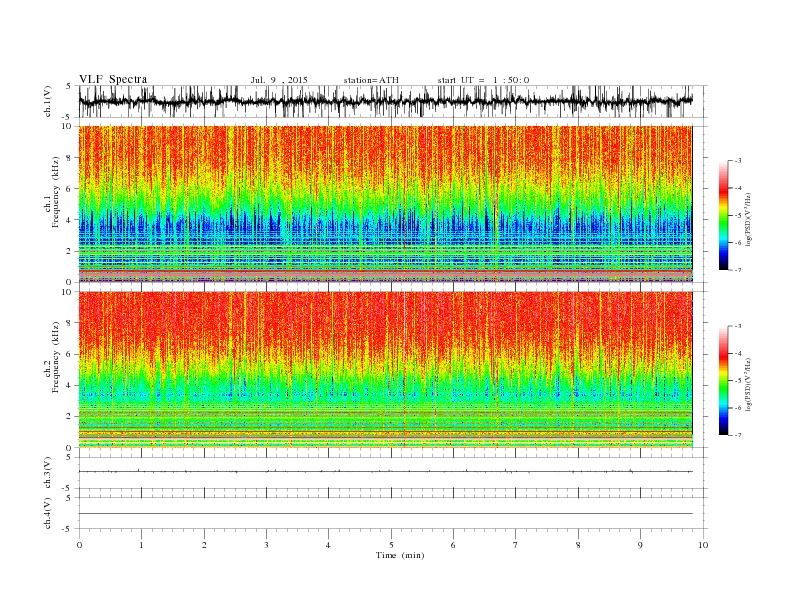Click the "station=ATH" header label
The width and height of the screenshot is (792, 612).
tap(371, 80)
